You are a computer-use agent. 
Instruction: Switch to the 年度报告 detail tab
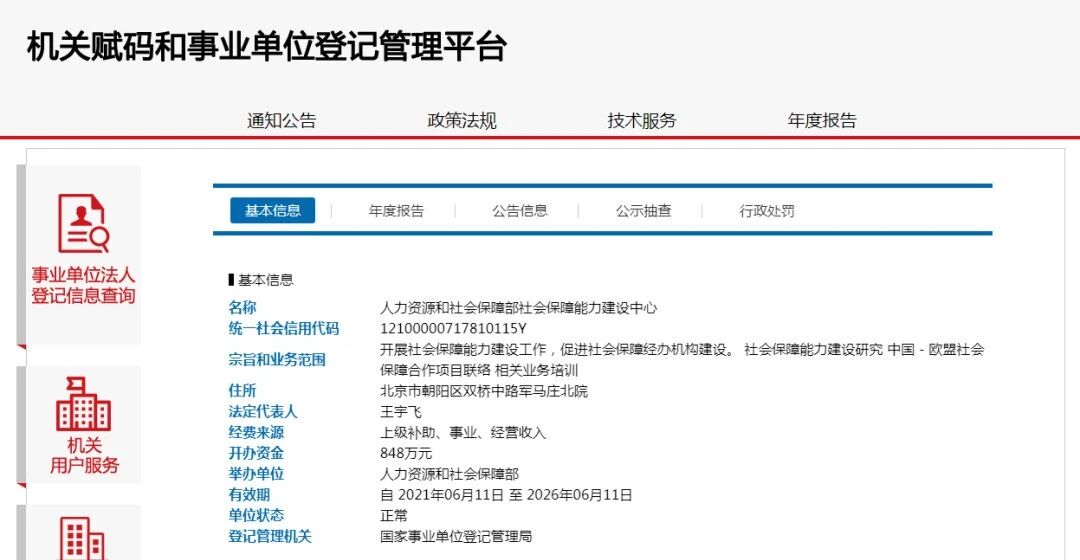click(396, 211)
